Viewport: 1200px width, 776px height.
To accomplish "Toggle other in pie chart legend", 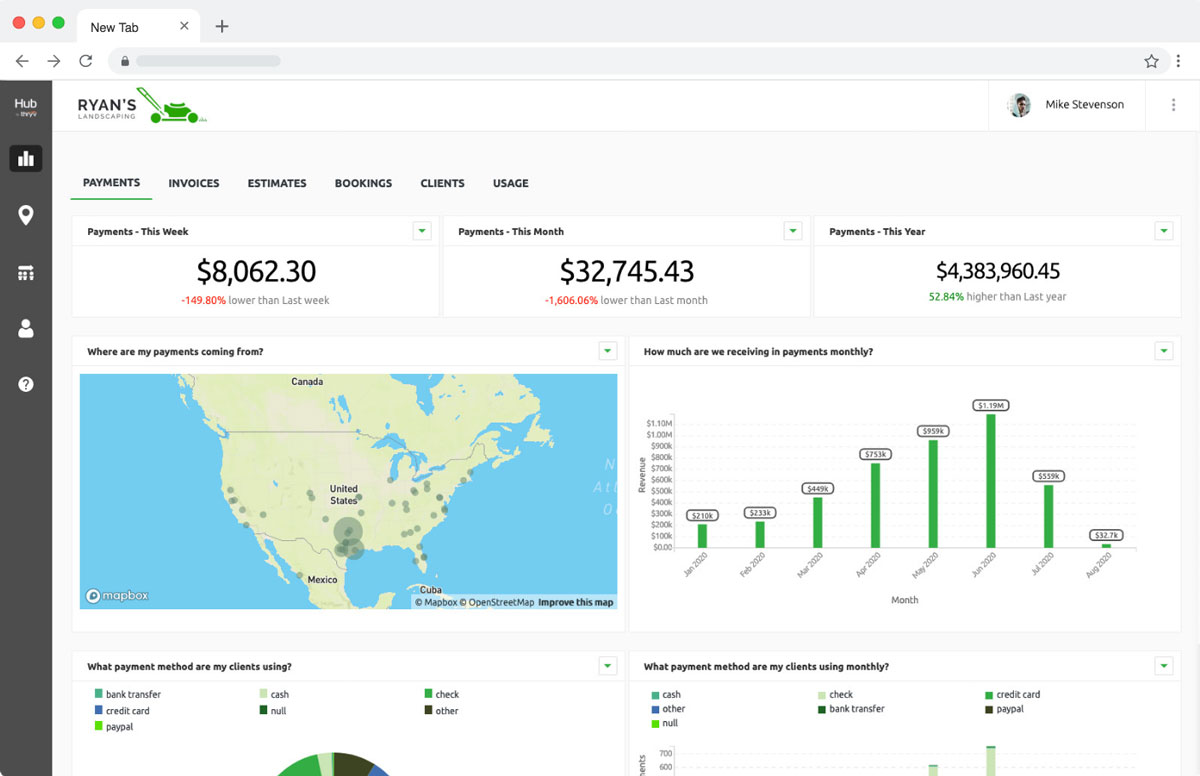I will click(441, 711).
